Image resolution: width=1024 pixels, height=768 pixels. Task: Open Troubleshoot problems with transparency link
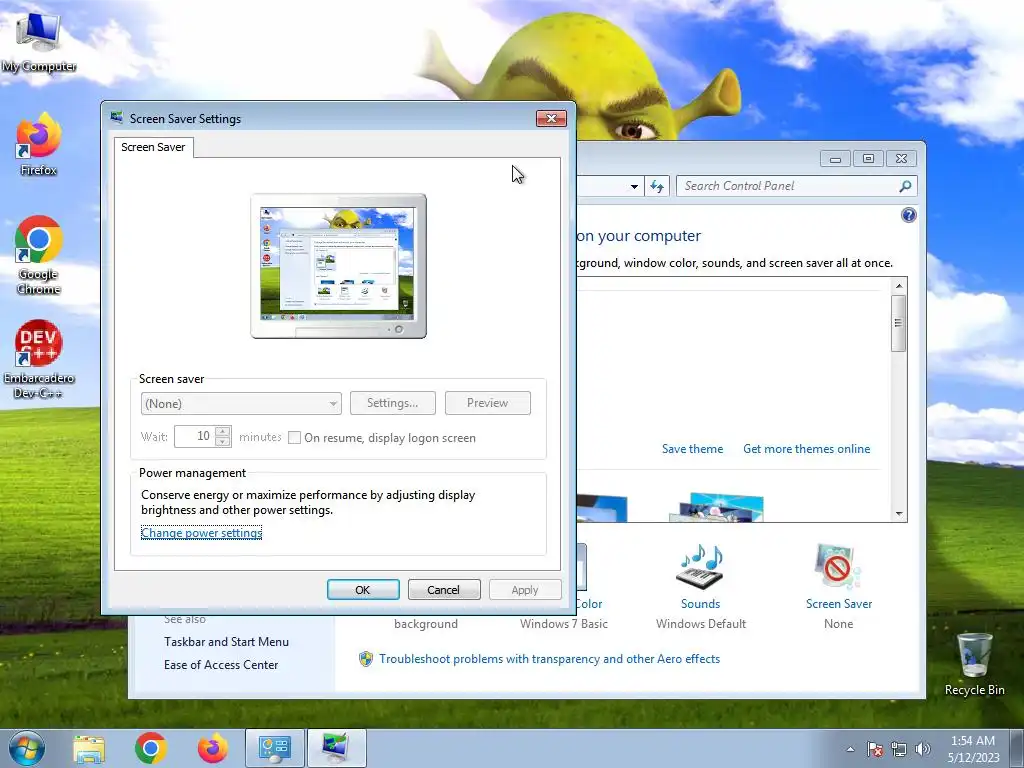pyautogui.click(x=549, y=659)
